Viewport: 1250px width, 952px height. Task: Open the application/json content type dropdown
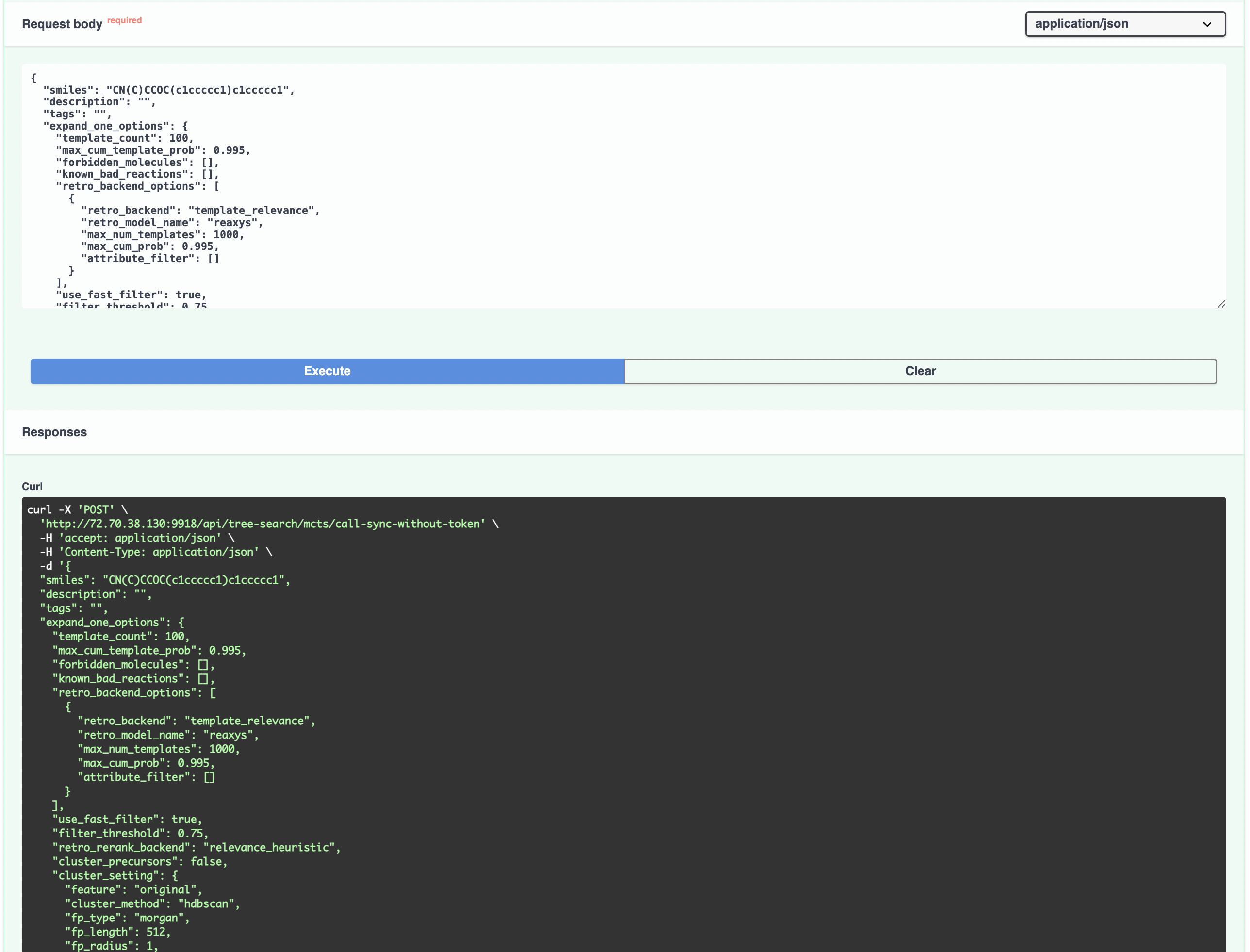coord(1125,24)
